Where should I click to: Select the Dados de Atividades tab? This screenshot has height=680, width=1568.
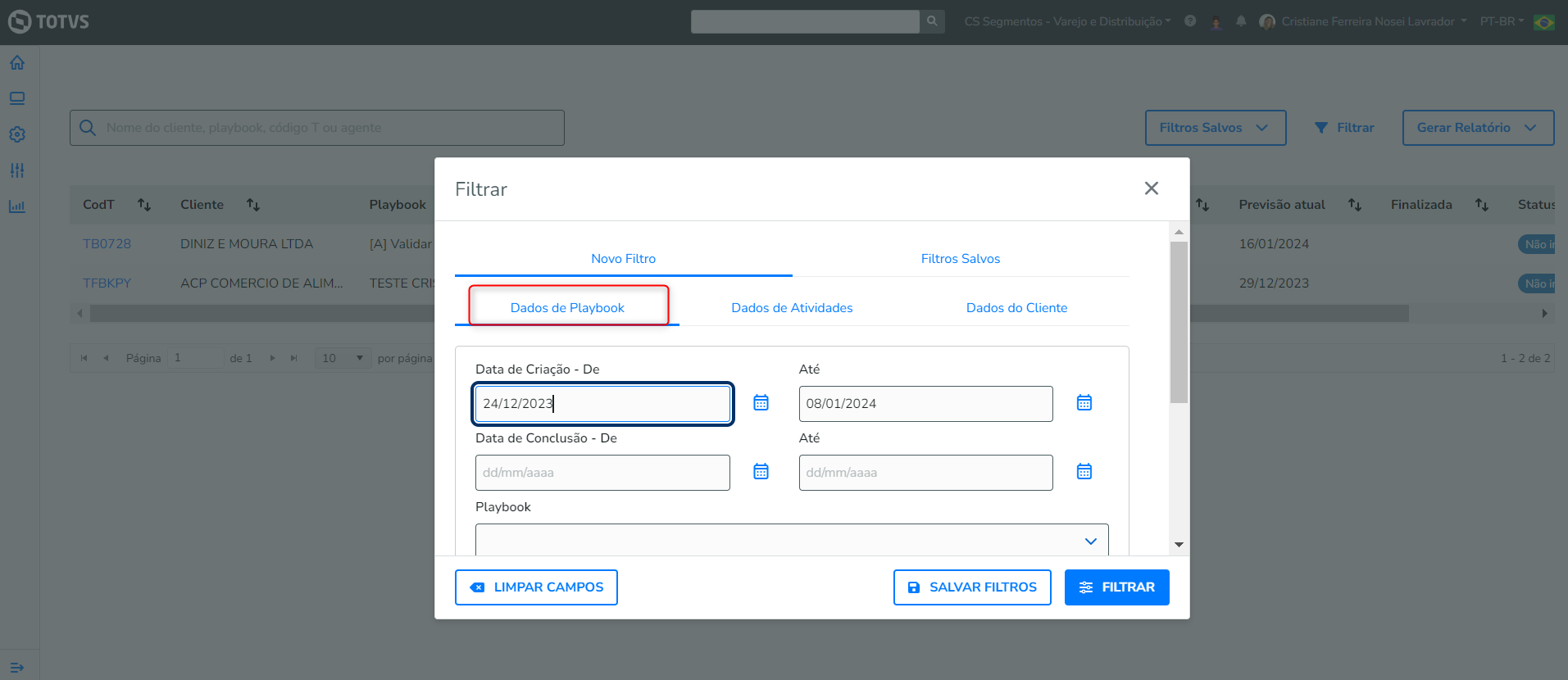tap(792, 308)
